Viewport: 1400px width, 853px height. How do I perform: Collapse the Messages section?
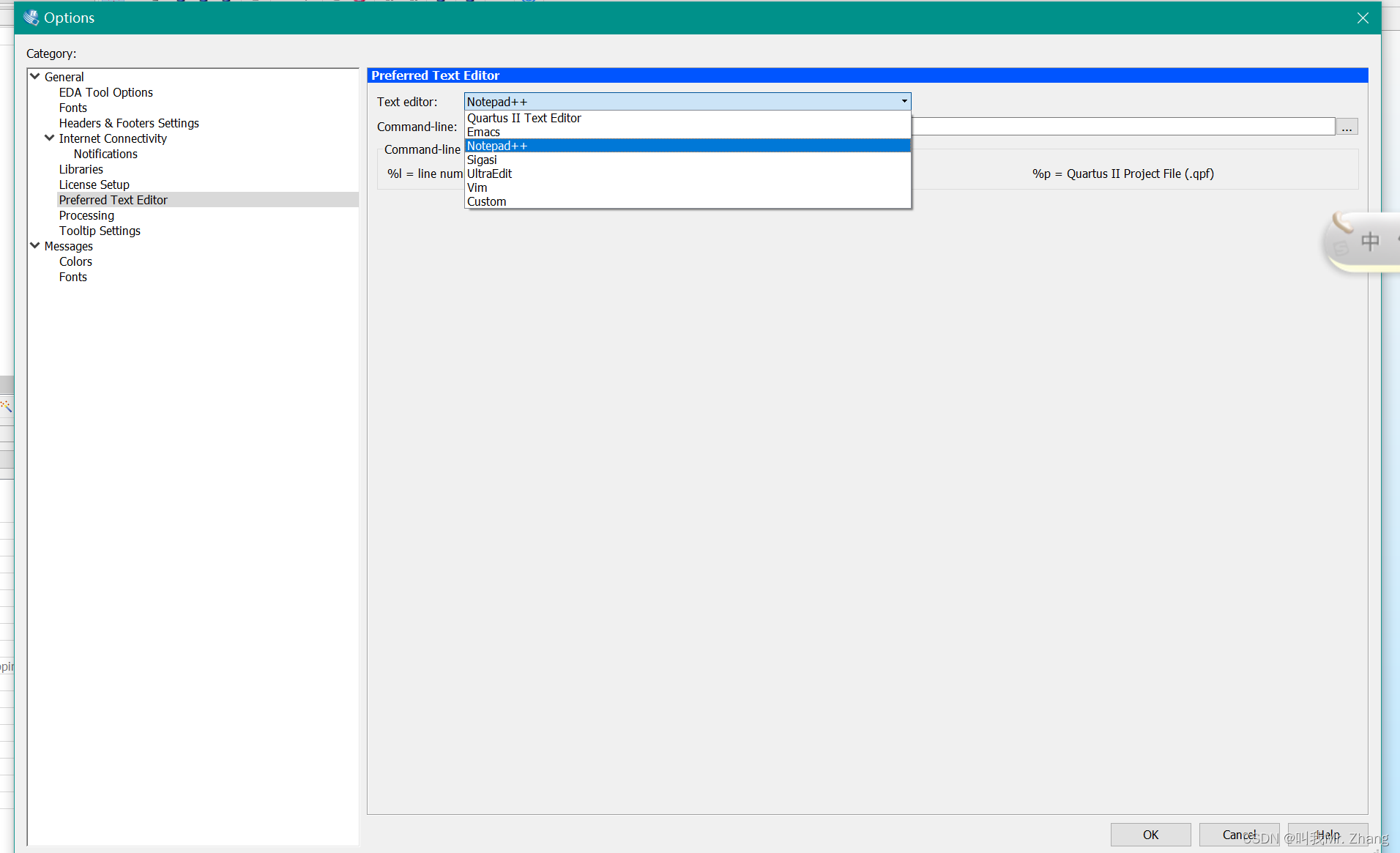click(x=34, y=246)
